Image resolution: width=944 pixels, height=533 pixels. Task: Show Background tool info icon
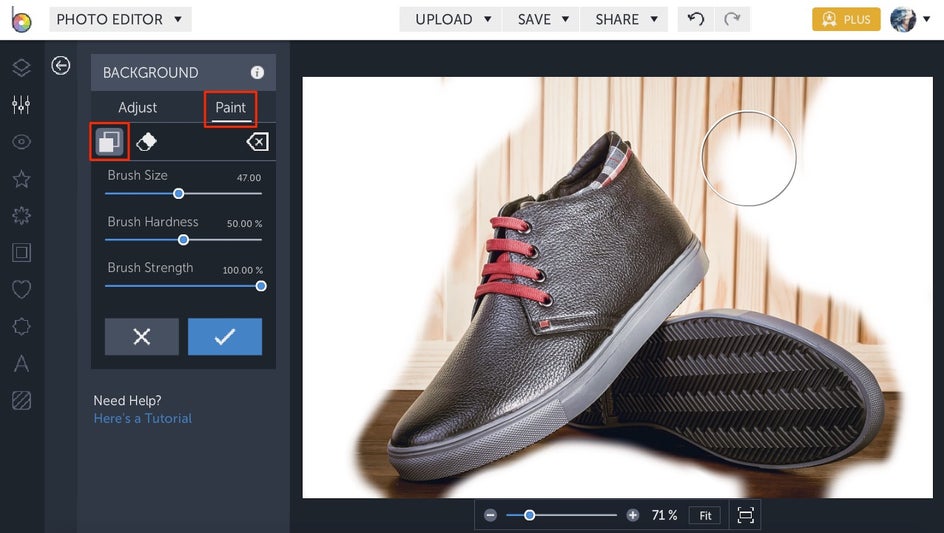pos(257,73)
